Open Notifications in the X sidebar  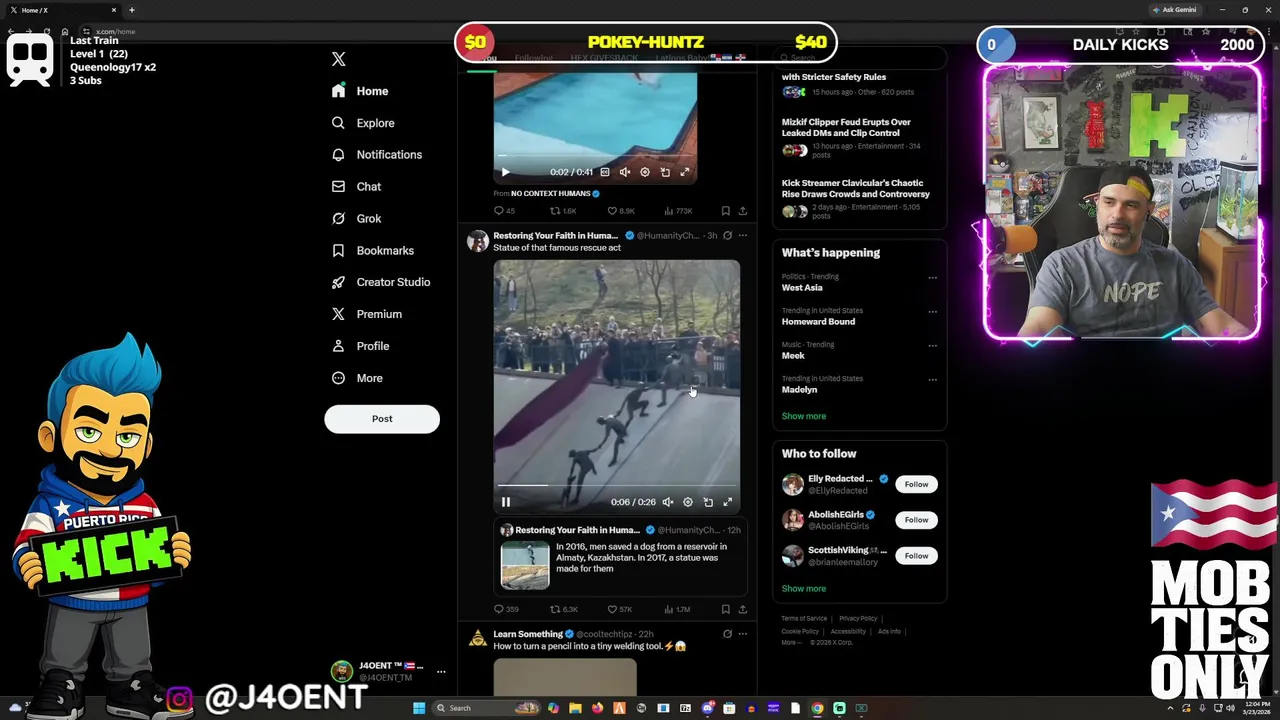pyautogui.click(x=376, y=155)
